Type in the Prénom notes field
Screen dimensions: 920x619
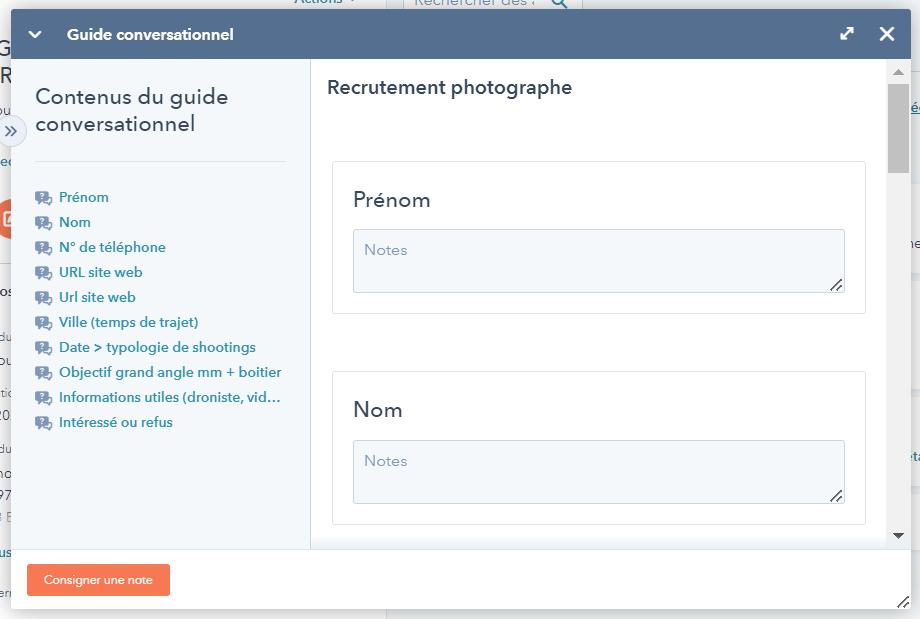pos(598,261)
